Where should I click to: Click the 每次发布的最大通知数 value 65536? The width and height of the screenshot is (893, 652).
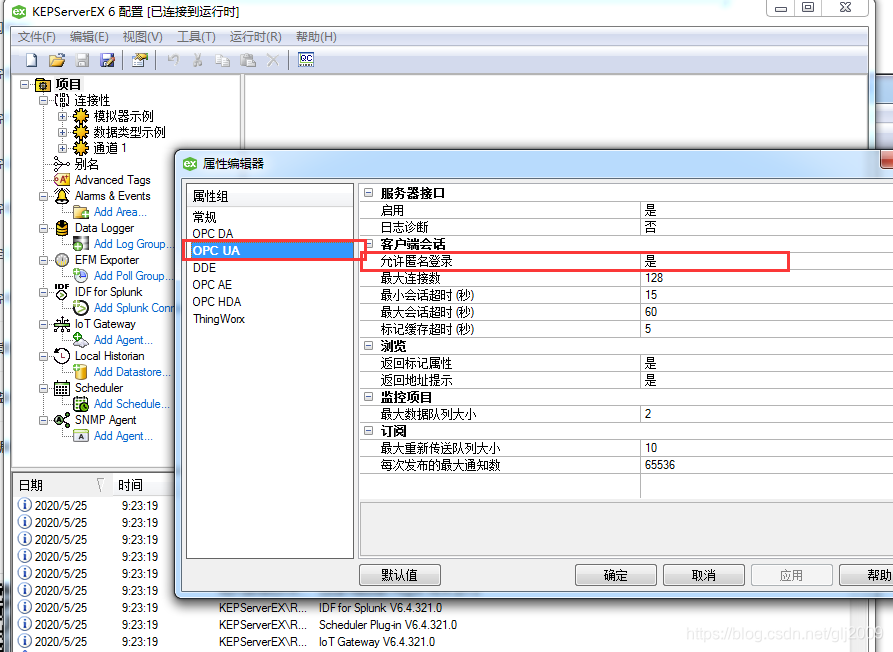tap(659, 465)
